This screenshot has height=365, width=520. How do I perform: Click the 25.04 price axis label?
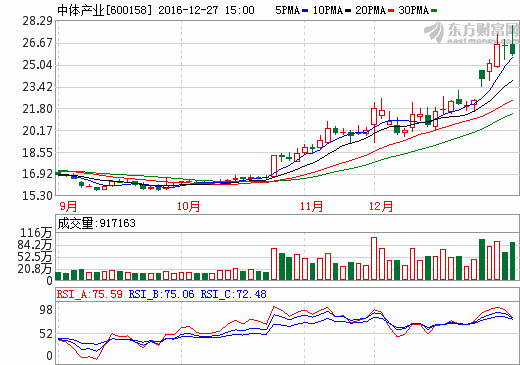(x=38, y=65)
